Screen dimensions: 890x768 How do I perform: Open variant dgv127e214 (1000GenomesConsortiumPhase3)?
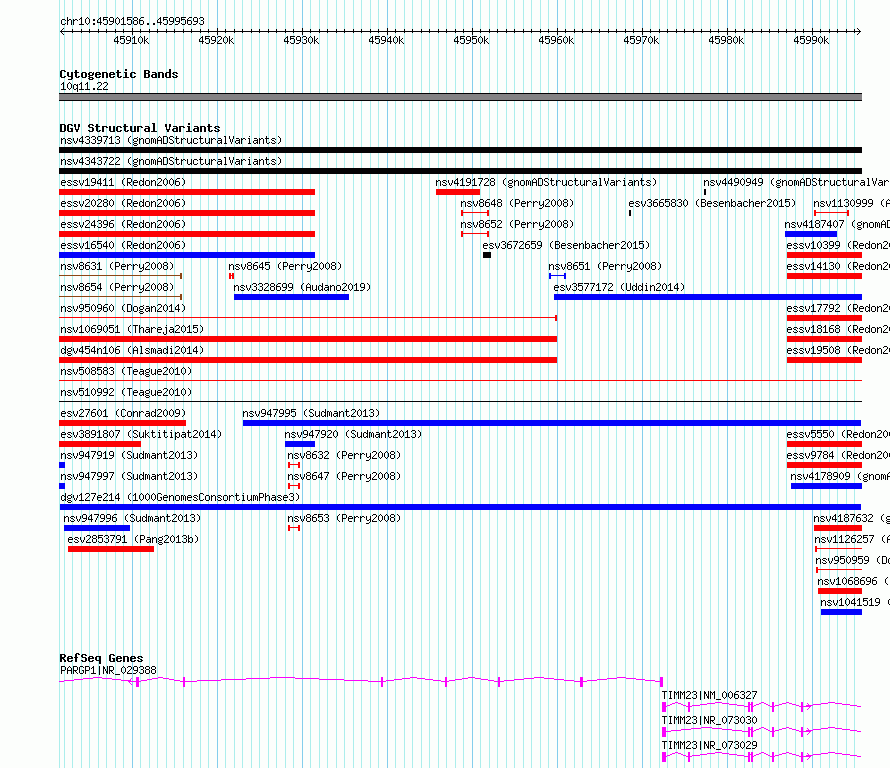(x=180, y=497)
